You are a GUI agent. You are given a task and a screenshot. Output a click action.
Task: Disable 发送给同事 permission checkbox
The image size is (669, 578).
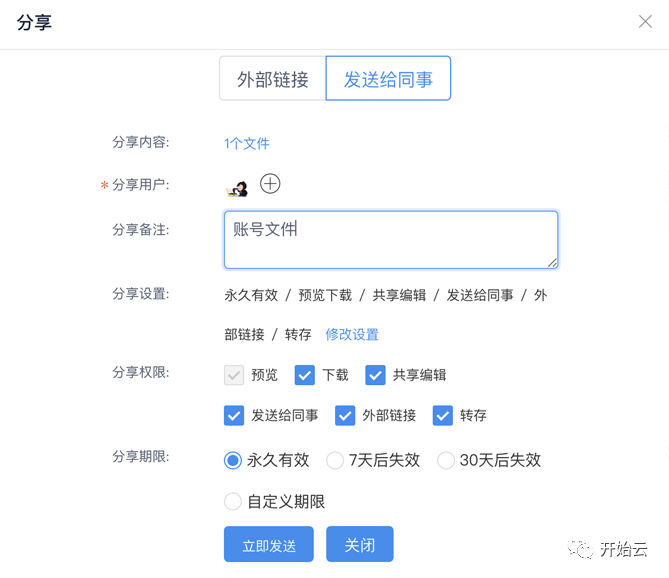click(234, 415)
